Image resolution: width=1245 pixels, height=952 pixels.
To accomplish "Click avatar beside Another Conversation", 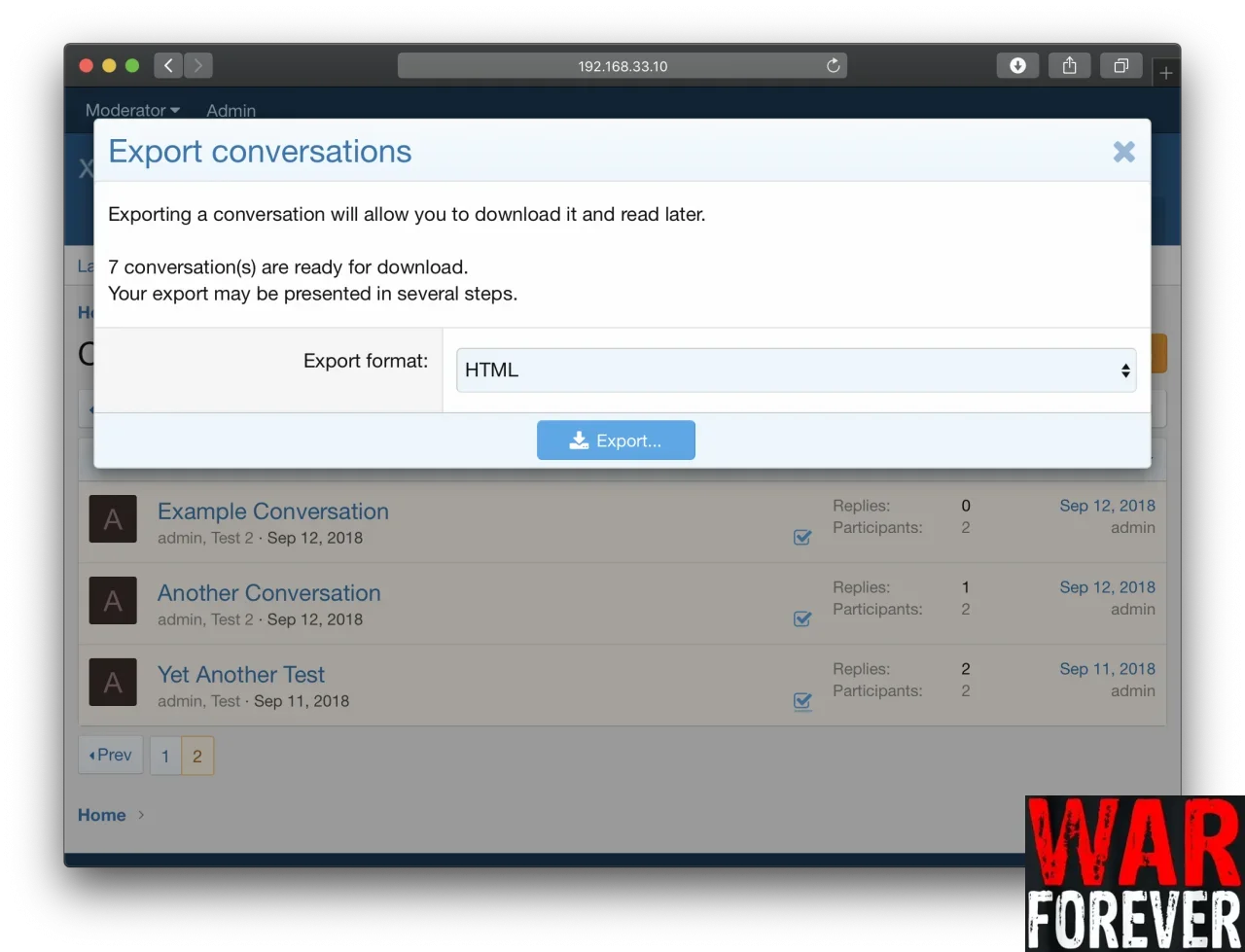I will [x=113, y=601].
